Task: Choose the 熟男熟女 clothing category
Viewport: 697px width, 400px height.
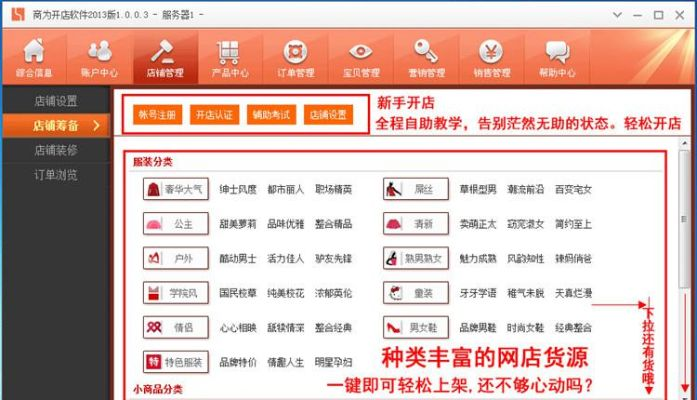Action: pos(416,258)
